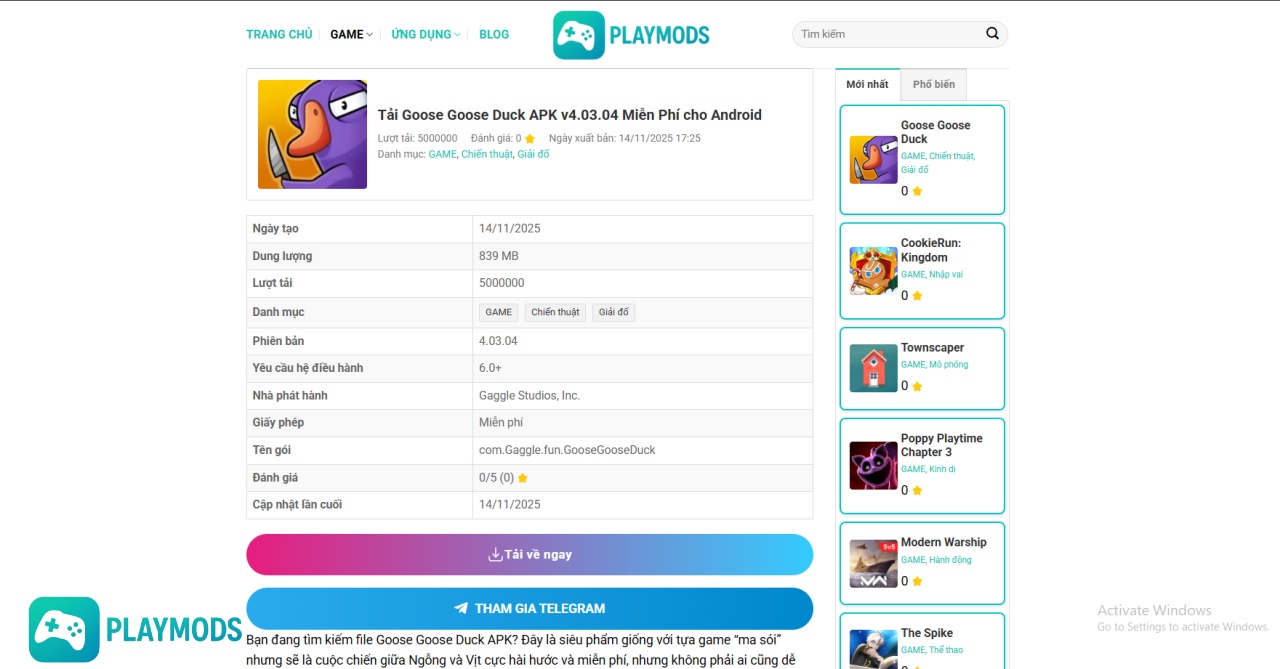The image size is (1280, 669).
Task: Click the Chiến thuật tag in the table
Action: [x=555, y=312]
